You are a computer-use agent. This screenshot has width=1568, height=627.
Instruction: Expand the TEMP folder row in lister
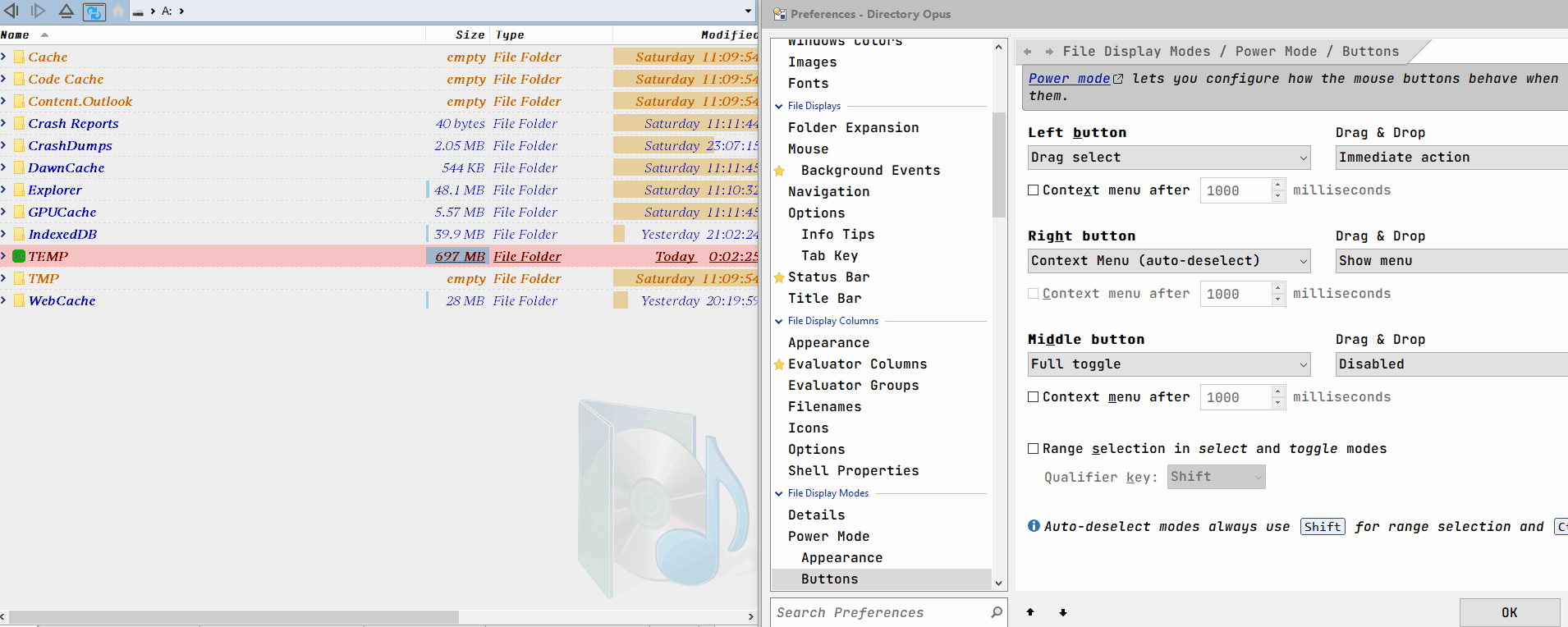click(x=4, y=256)
